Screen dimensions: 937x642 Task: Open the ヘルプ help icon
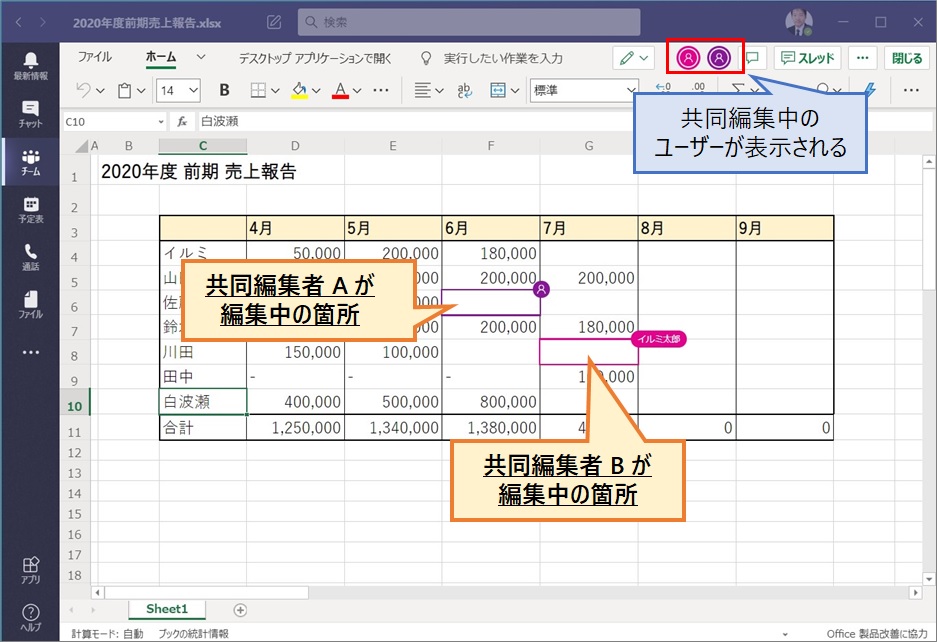(x=30, y=617)
